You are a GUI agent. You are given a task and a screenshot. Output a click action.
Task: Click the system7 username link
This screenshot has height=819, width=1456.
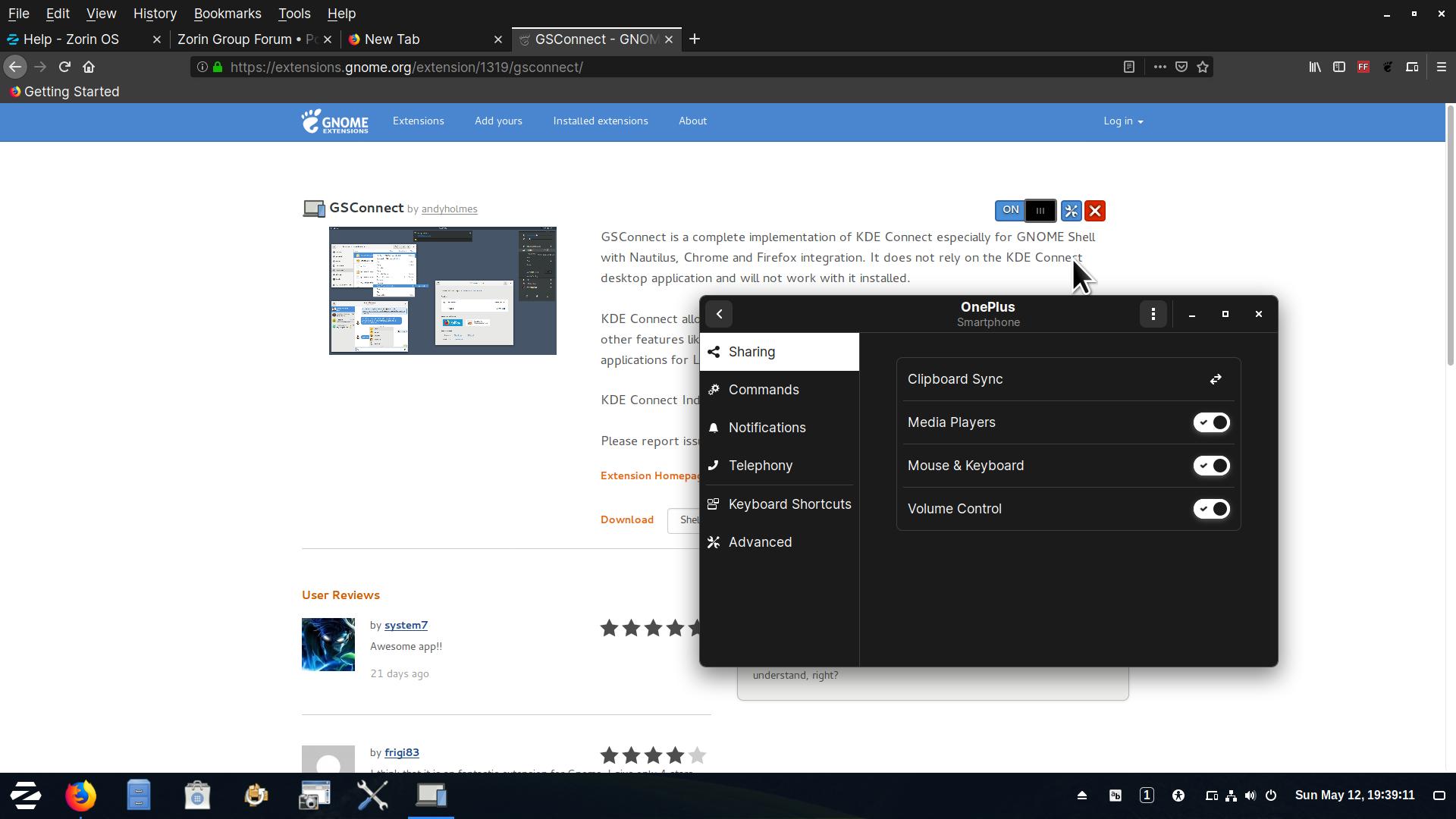pos(405,624)
